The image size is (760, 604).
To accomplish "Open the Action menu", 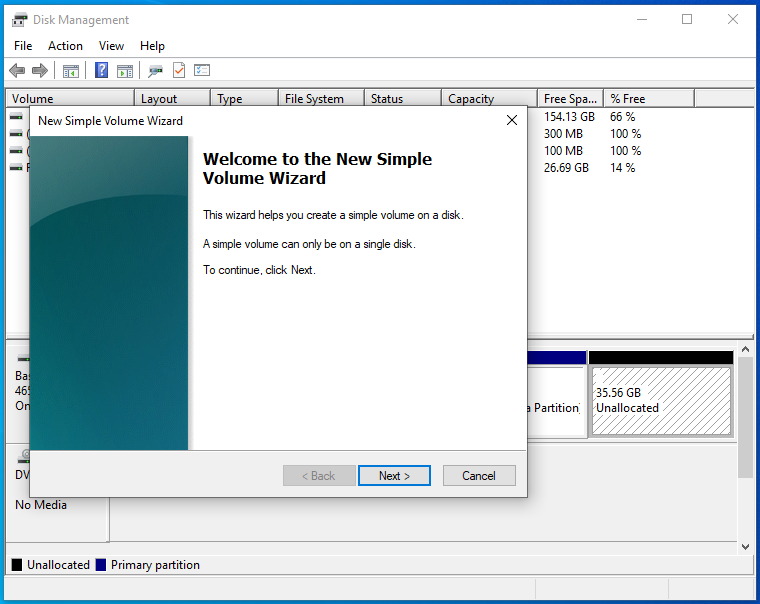I will tap(65, 46).
